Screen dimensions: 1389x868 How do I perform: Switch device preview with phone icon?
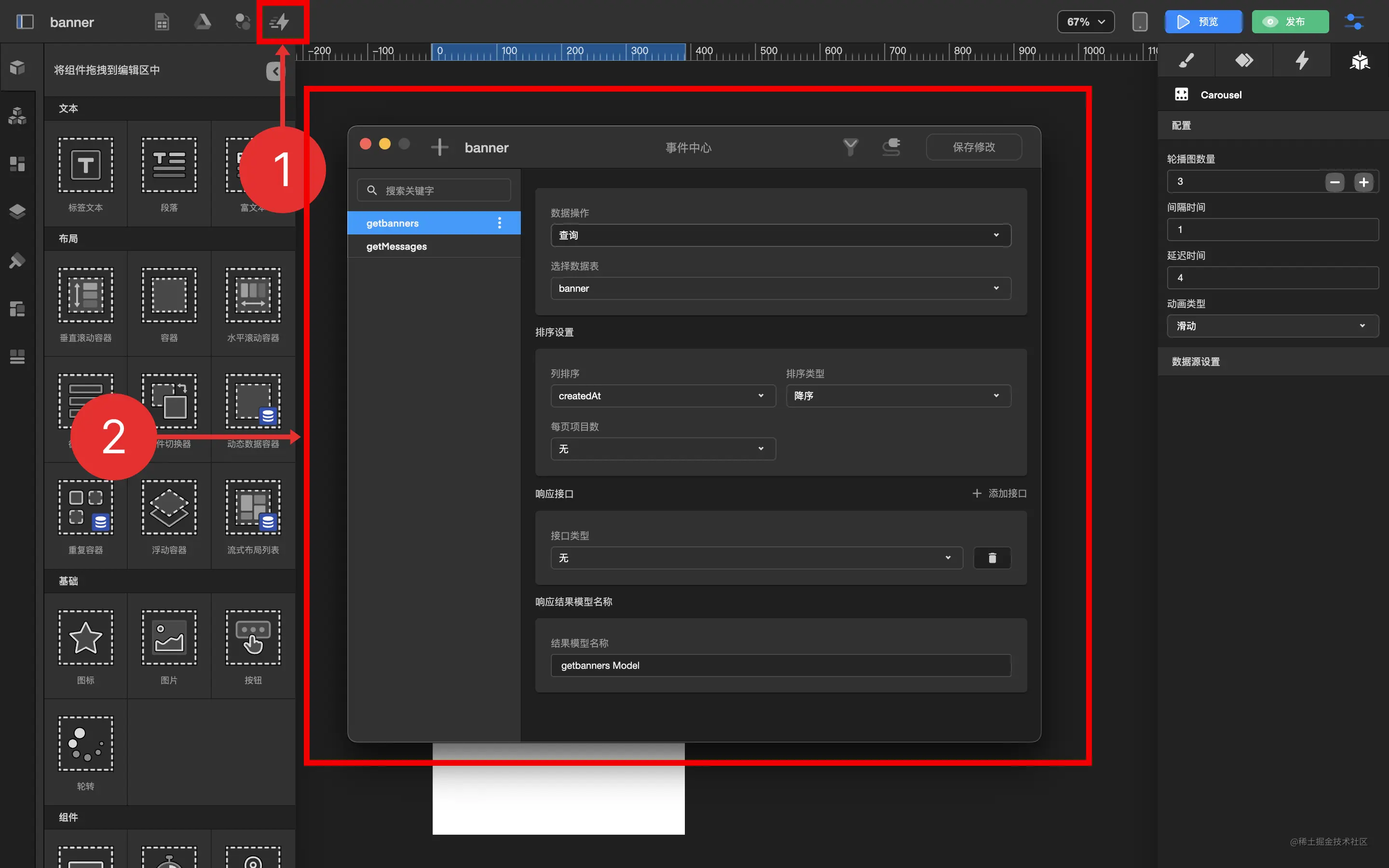point(1139,22)
